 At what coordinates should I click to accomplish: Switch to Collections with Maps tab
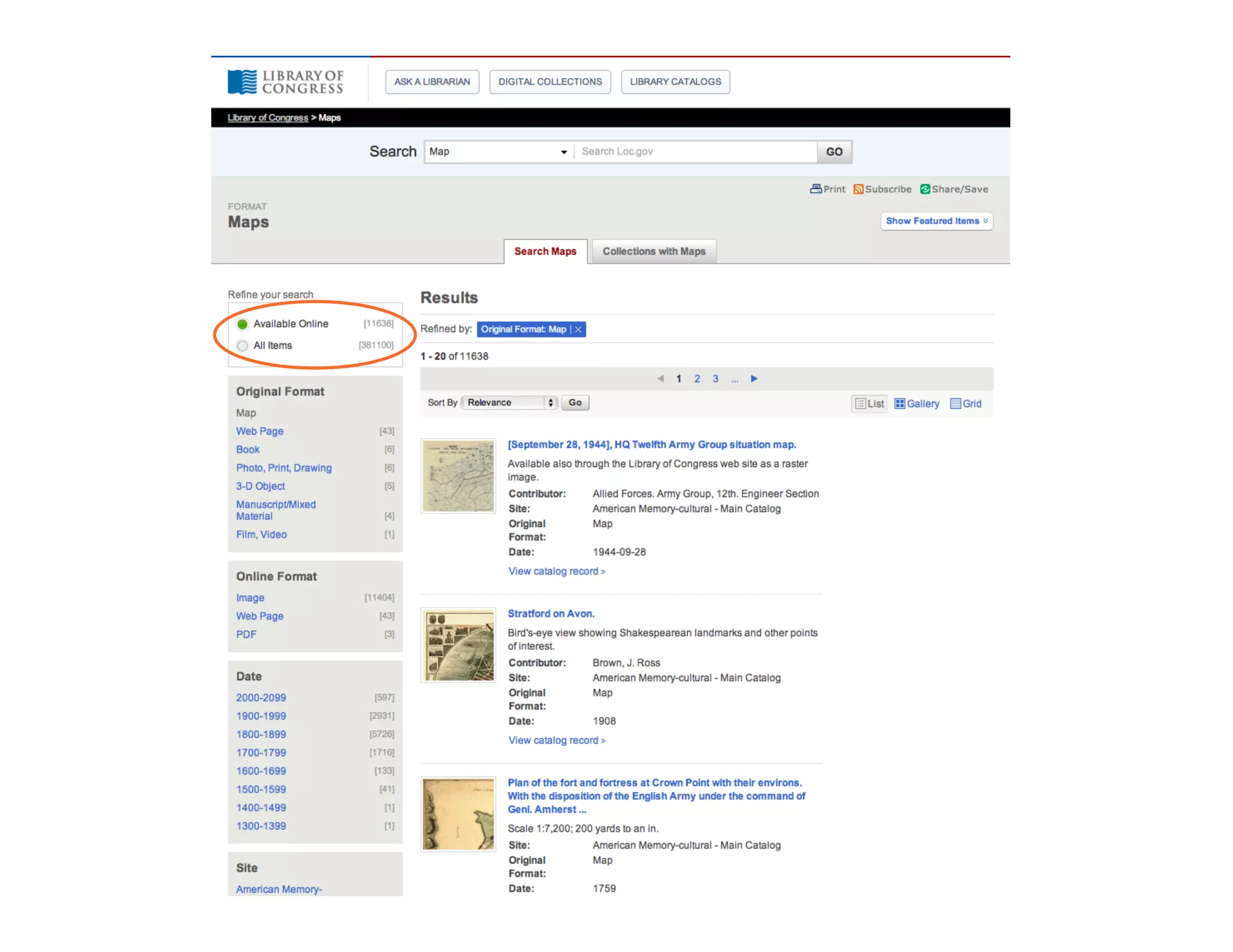(x=654, y=252)
